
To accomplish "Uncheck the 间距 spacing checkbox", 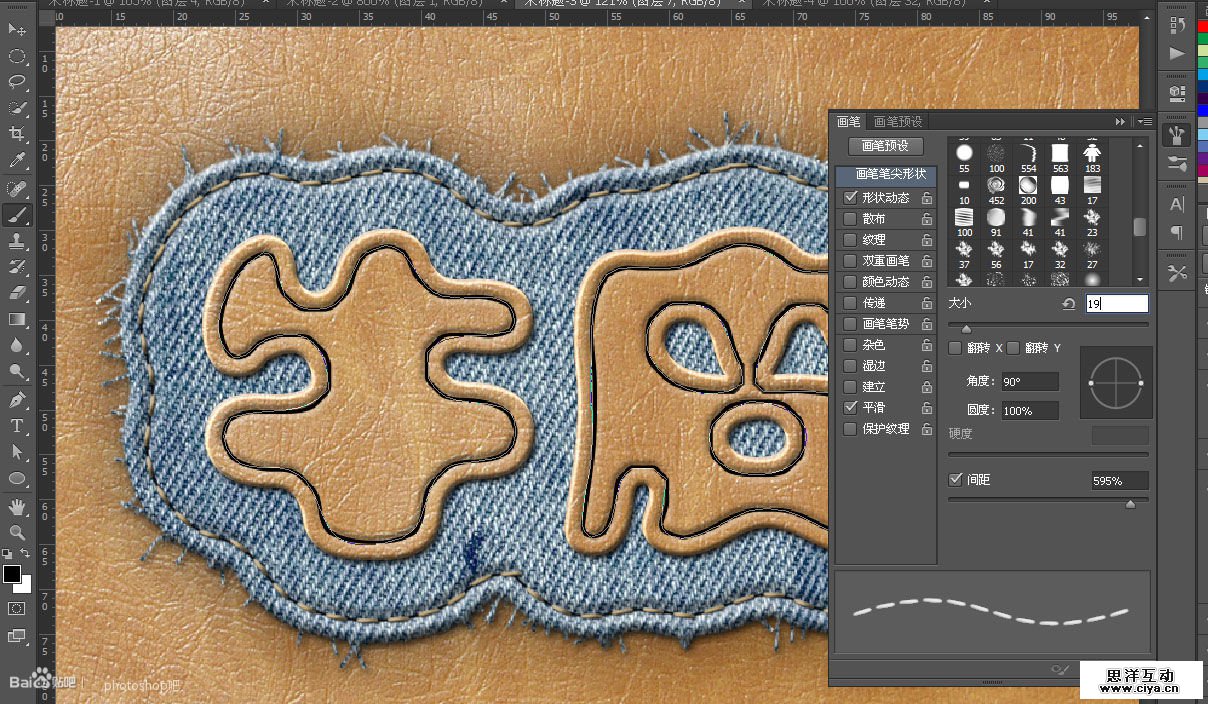I will [x=955, y=480].
